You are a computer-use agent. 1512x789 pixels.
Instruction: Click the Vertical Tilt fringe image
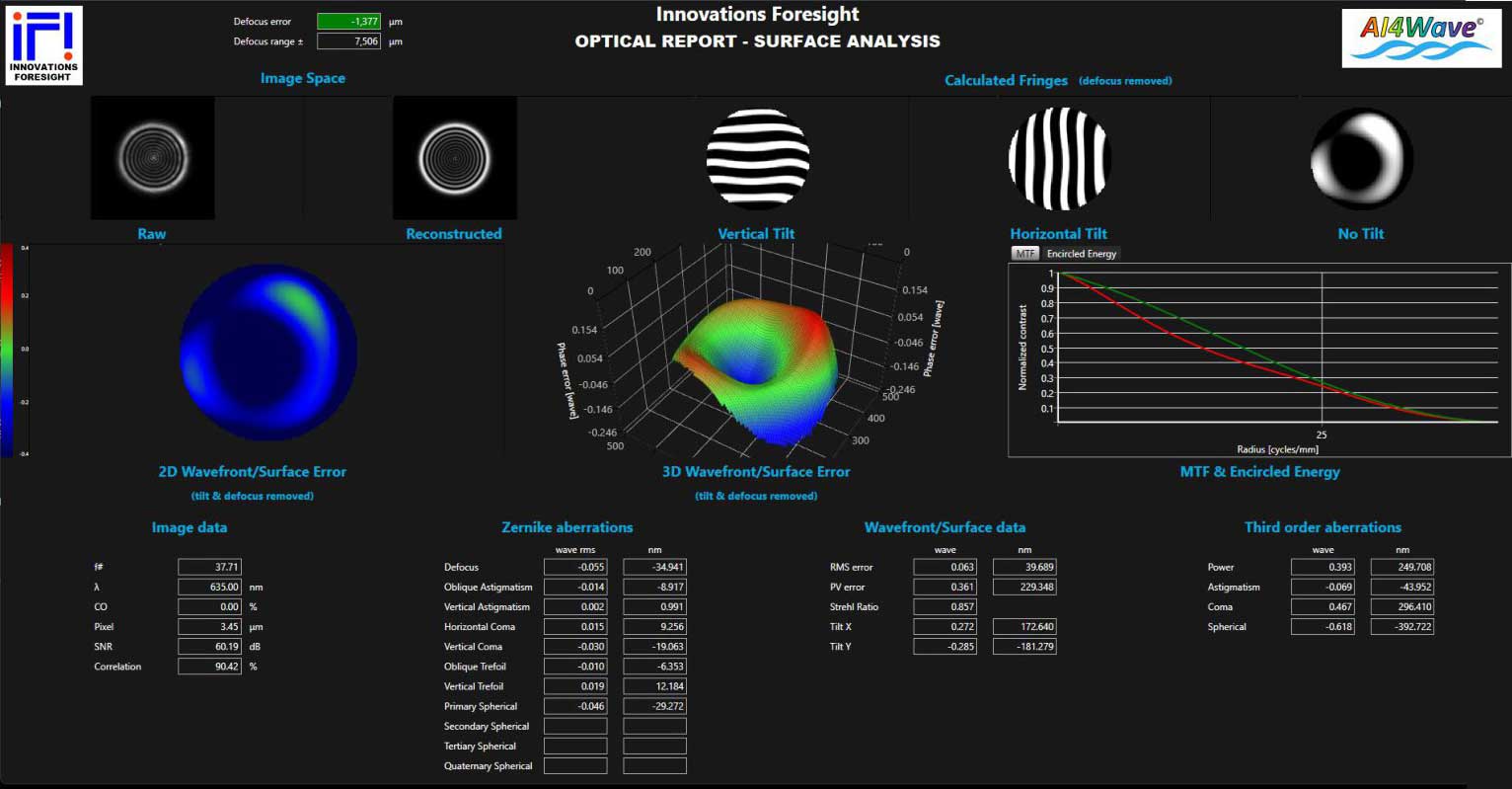tap(757, 159)
